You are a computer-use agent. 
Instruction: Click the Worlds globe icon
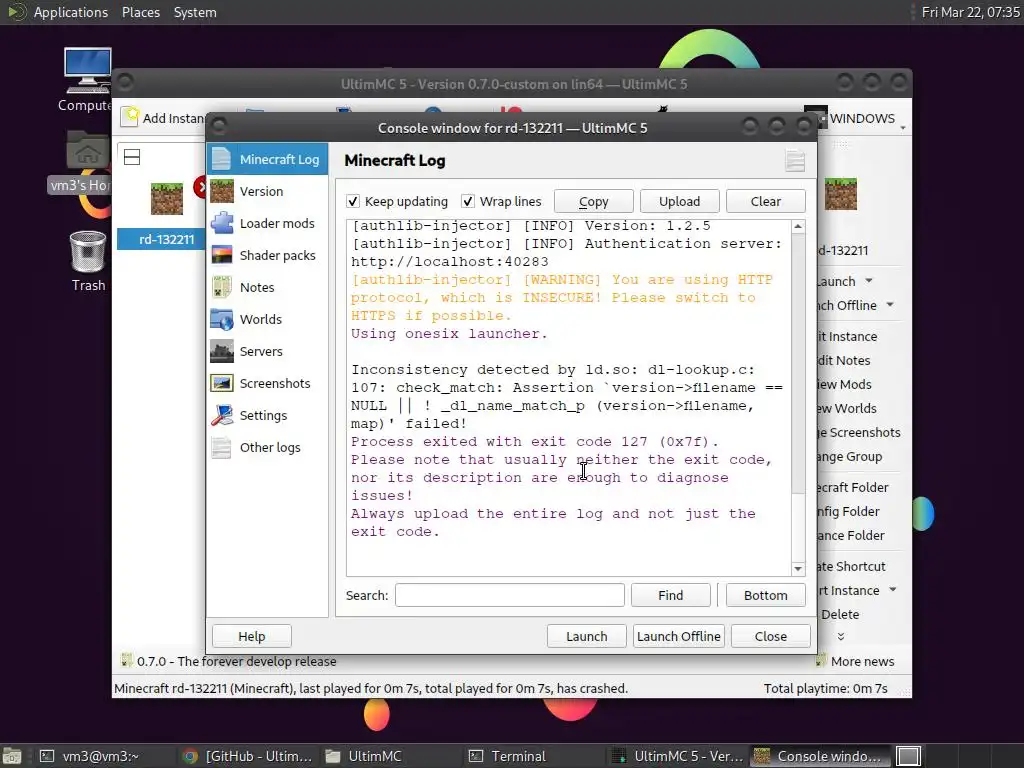click(x=221, y=319)
